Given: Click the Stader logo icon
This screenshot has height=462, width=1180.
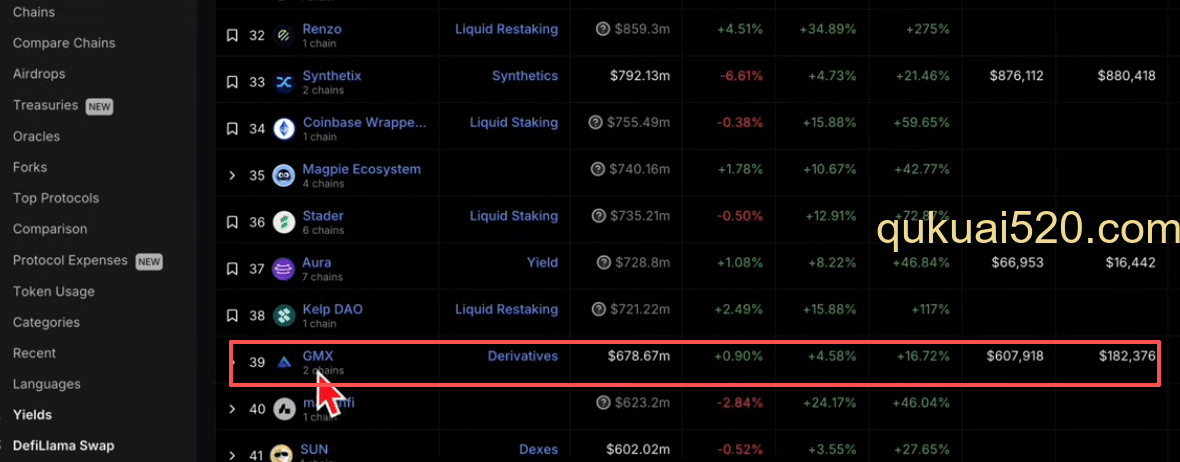Looking at the screenshot, I should point(284,222).
